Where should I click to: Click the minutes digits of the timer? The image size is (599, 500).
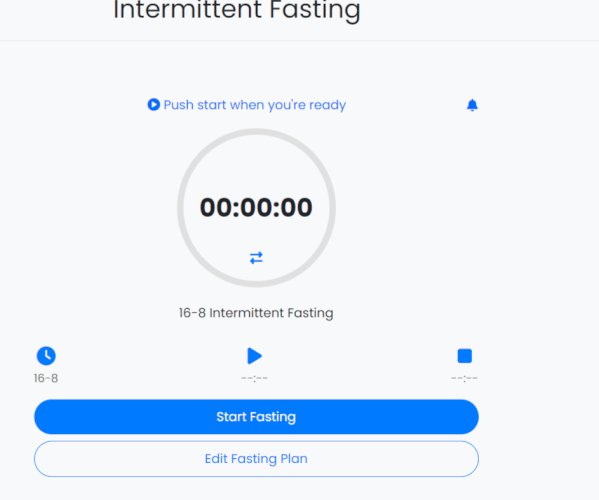coord(256,207)
